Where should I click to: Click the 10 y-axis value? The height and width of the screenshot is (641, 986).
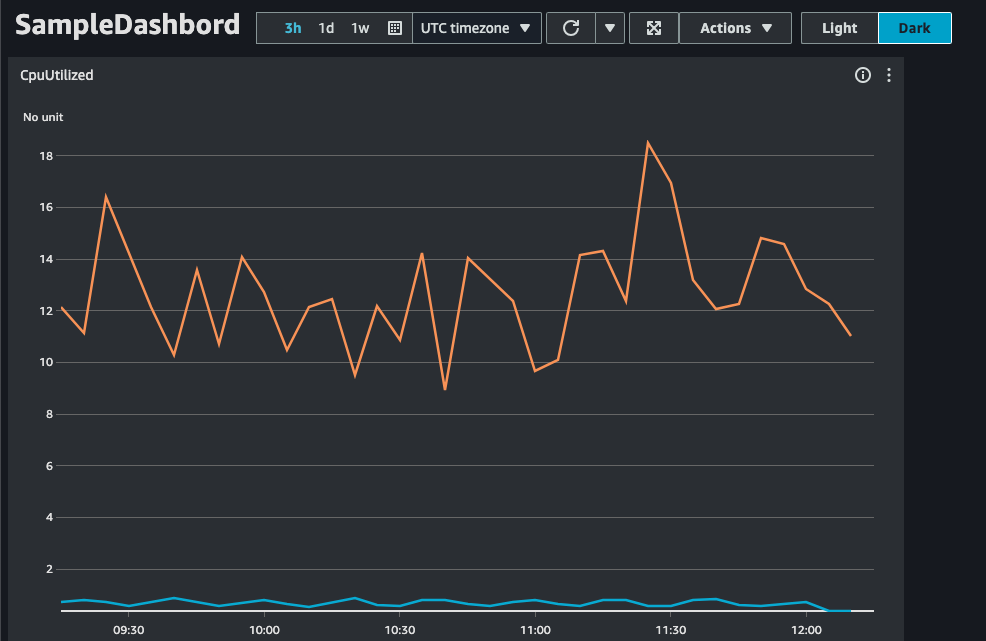(46, 362)
